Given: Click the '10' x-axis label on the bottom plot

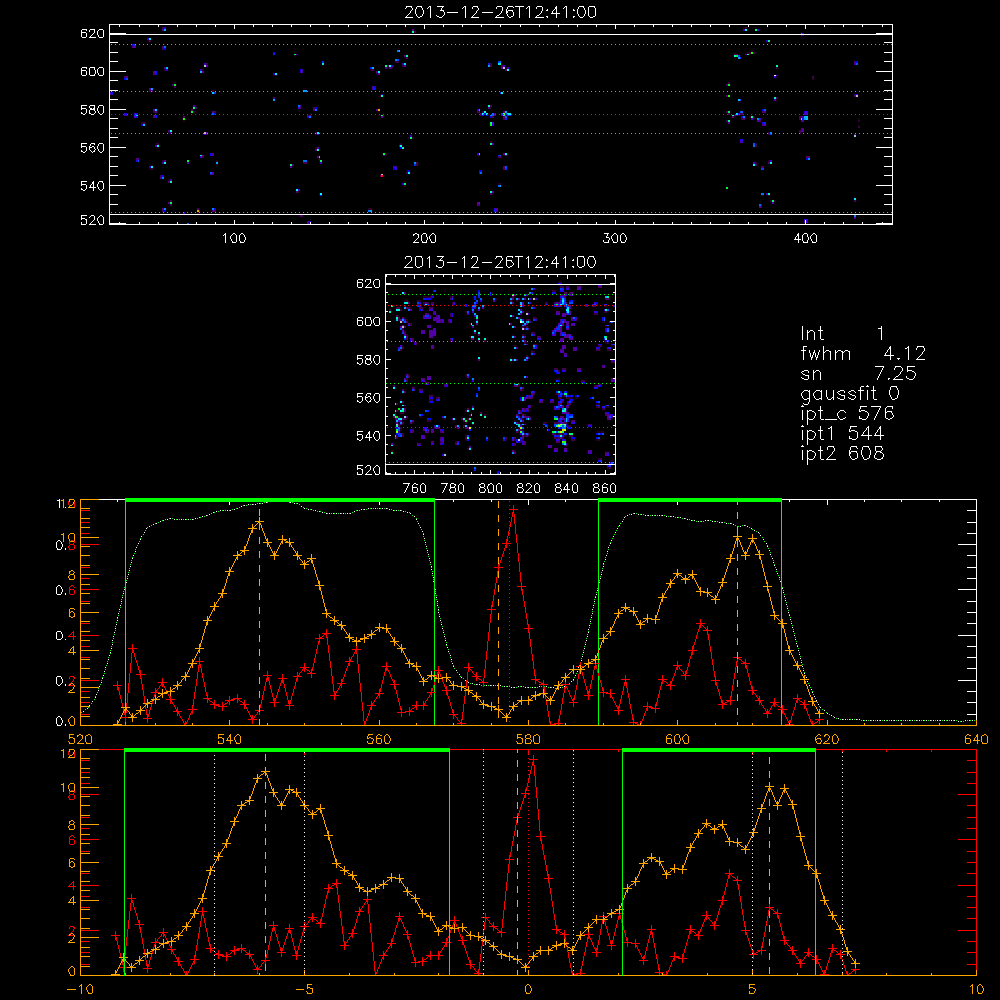Looking at the screenshot, I should coord(976,990).
